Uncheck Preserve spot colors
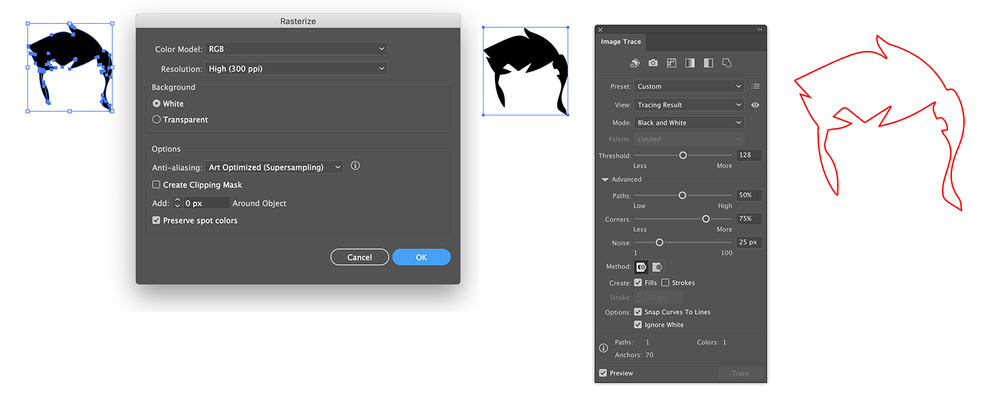 point(156,220)
